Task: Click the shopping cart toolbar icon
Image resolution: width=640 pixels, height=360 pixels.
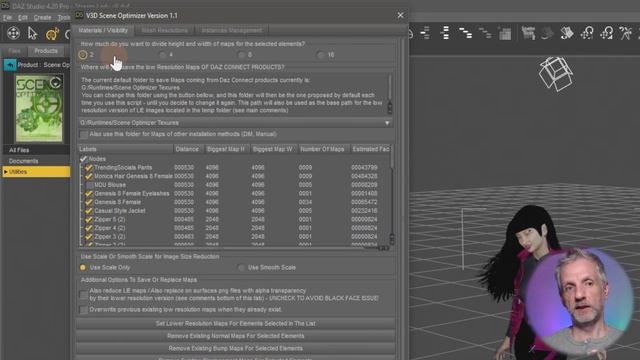Action: tap(529, 33)
